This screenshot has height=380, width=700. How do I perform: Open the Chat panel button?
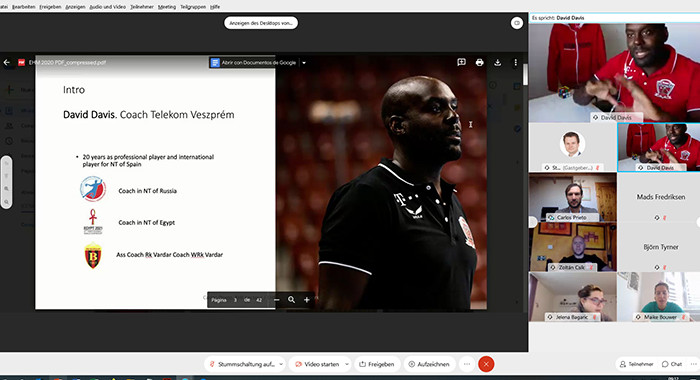pos(672,364)
